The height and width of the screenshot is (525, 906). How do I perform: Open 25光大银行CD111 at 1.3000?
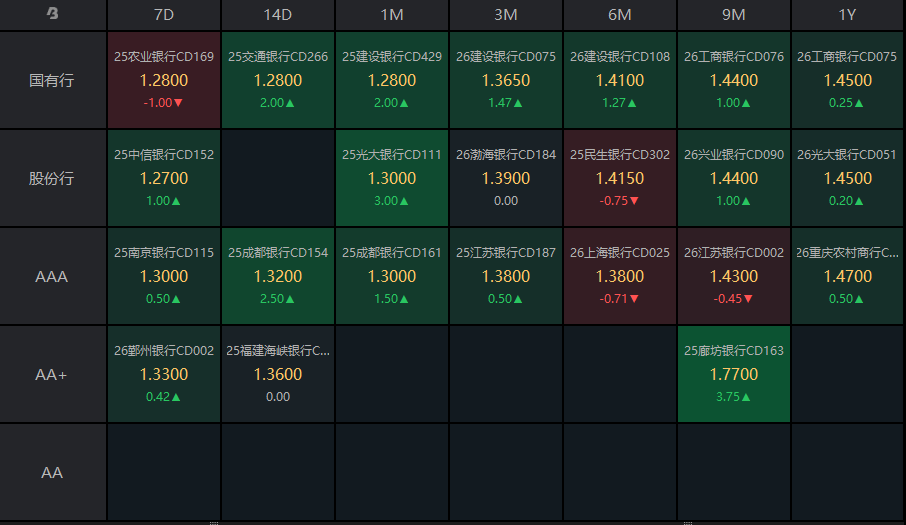click(392, 178)
